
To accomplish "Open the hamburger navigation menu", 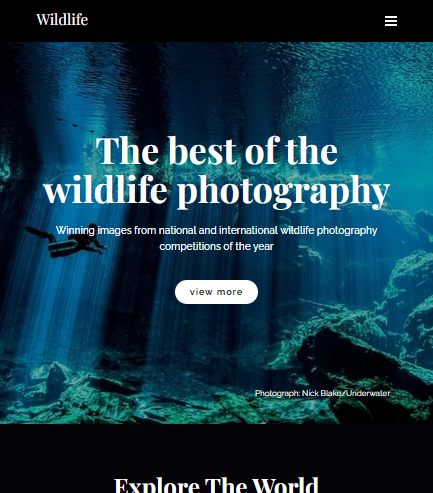I will coord(391,21).
